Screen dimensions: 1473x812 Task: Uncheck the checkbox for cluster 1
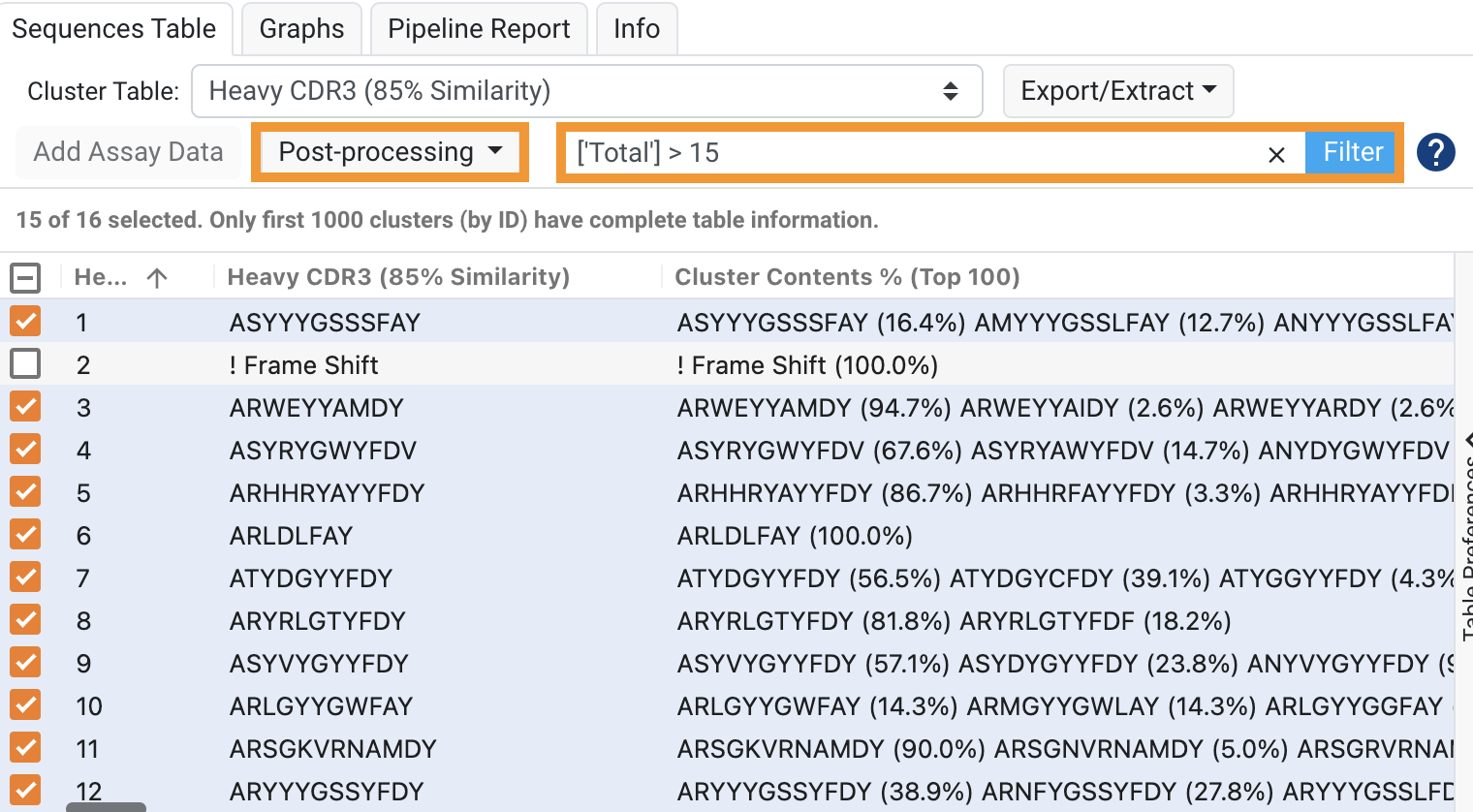pyautogui.click(x=25, y=322)
